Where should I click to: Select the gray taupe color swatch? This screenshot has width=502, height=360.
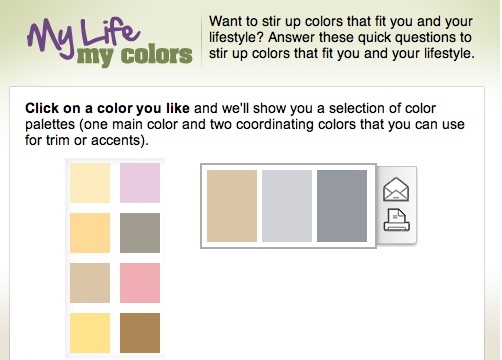(x=140, y=233)
